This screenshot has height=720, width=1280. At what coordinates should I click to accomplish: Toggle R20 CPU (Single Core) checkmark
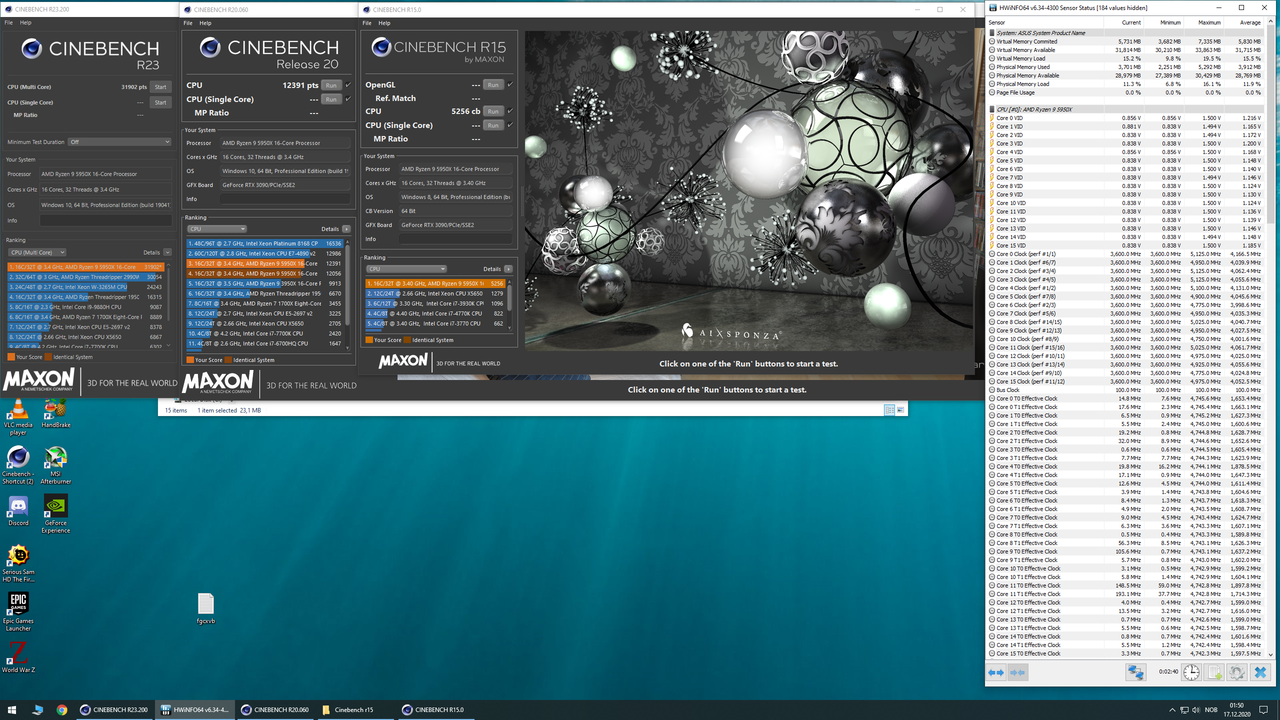[x=348, y=99]
